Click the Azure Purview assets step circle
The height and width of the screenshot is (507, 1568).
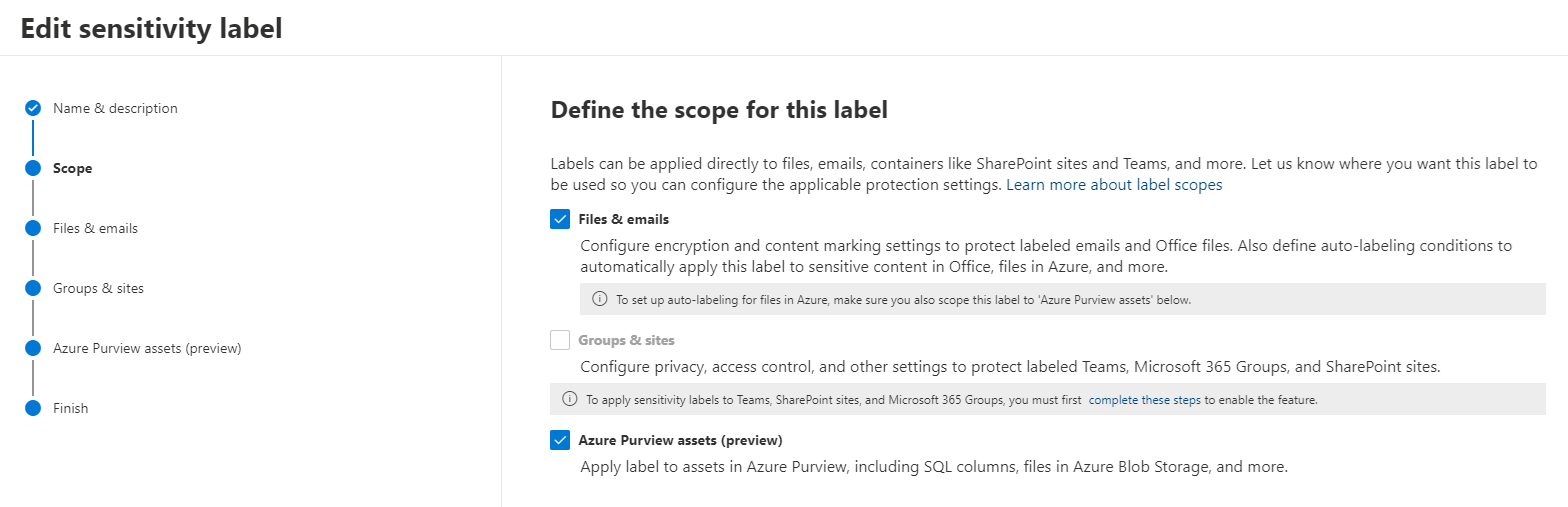click(33, 348)
